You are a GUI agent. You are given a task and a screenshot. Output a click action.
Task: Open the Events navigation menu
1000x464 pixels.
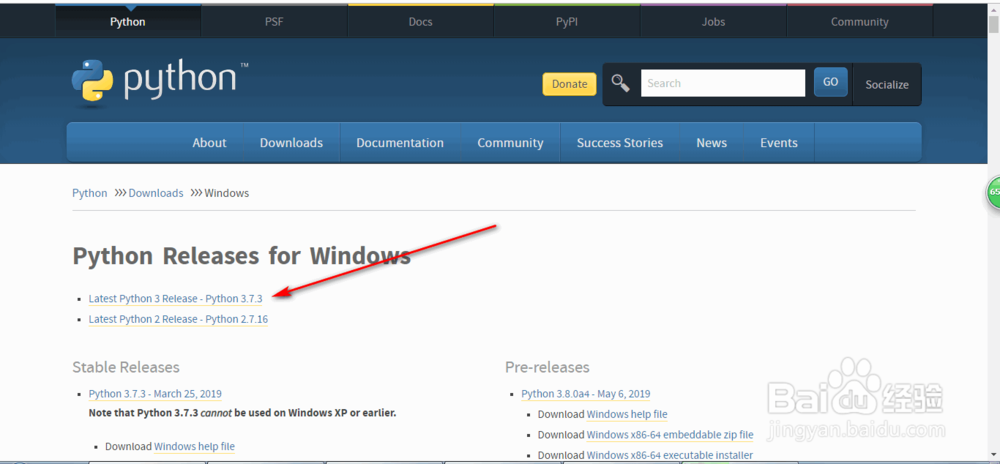779,143
